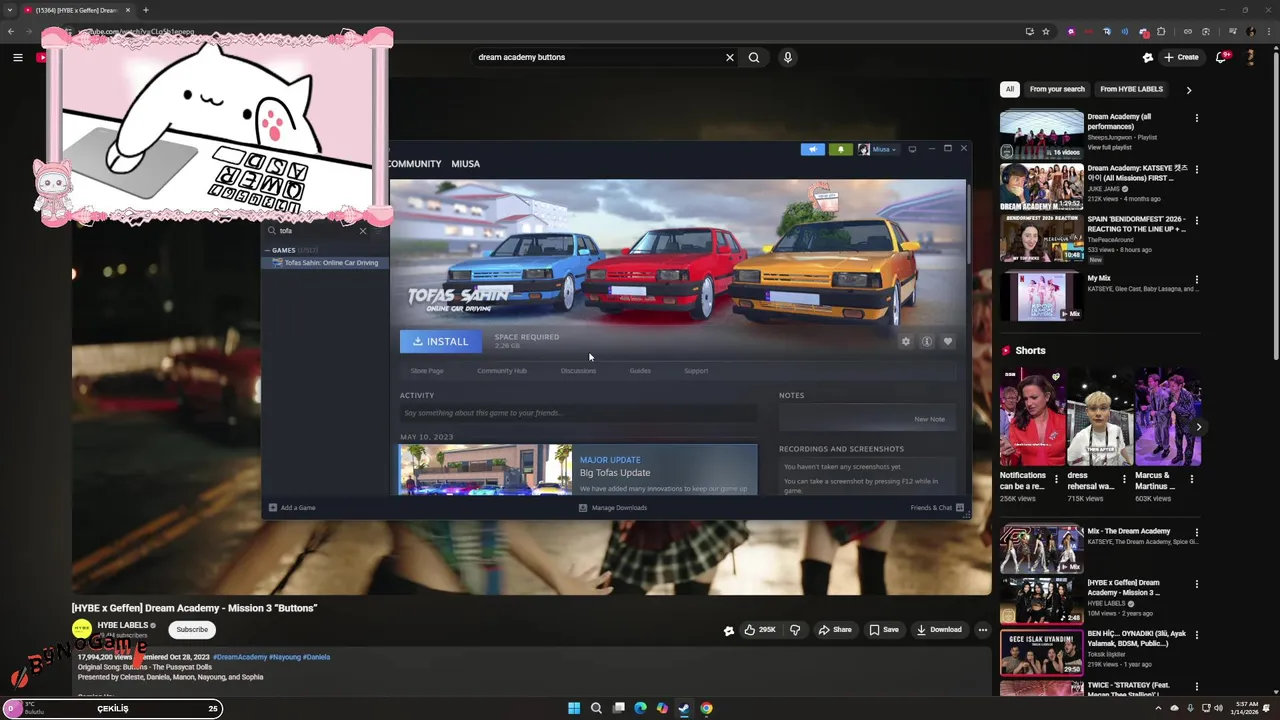The image size is (1280, 720).
Task: Select 'From HYBE LABELS' filter chip
Action: pos(1132,89)
